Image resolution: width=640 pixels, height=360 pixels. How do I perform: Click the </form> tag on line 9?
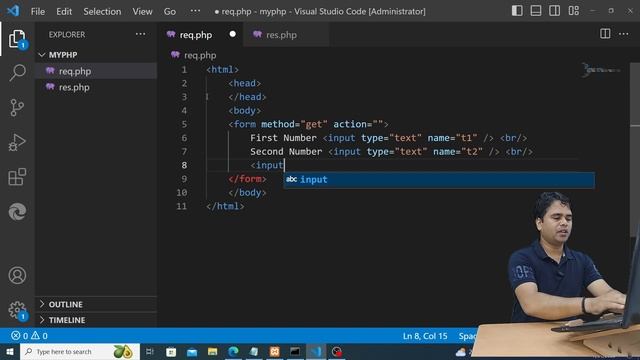[x=247, y=179]
